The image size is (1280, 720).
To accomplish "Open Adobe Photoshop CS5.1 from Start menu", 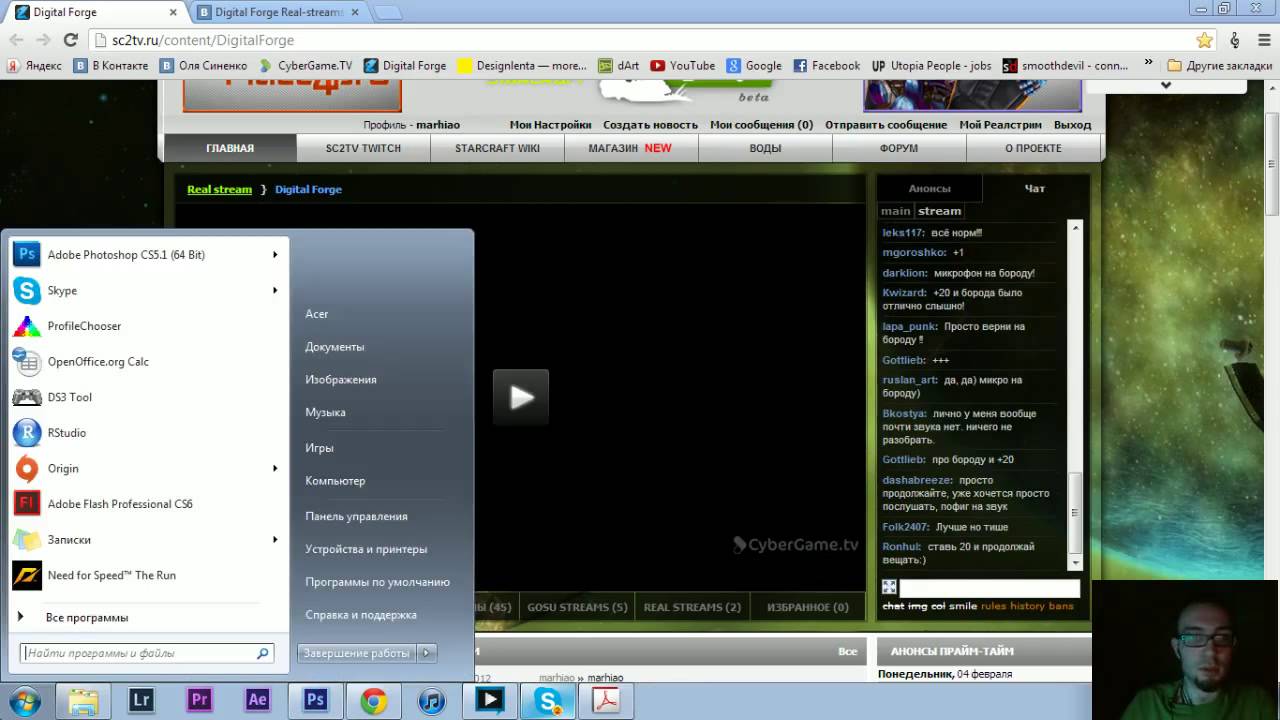I will tap(148, 255).
